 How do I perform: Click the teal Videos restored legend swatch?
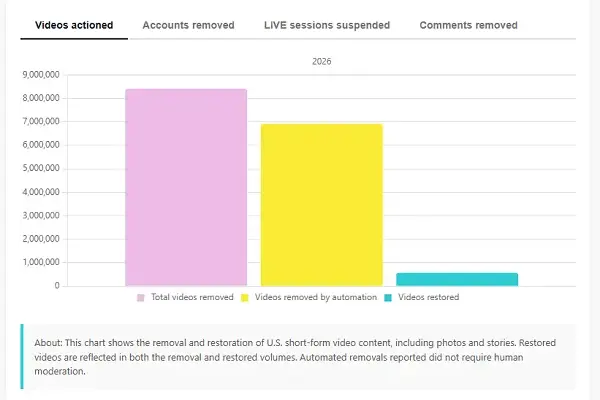click(x=388, y=298)
